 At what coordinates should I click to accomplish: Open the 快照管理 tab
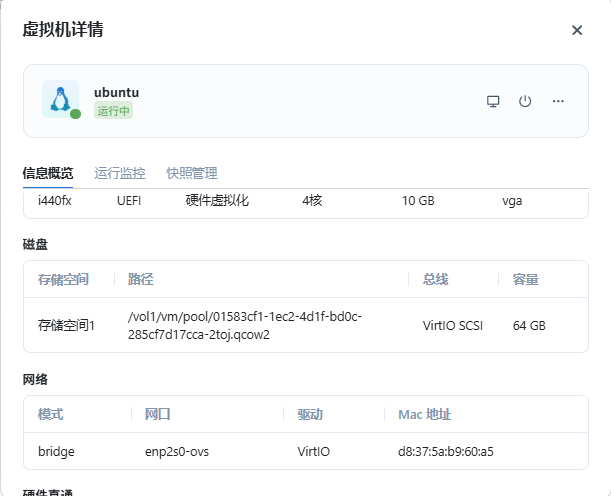192,173
